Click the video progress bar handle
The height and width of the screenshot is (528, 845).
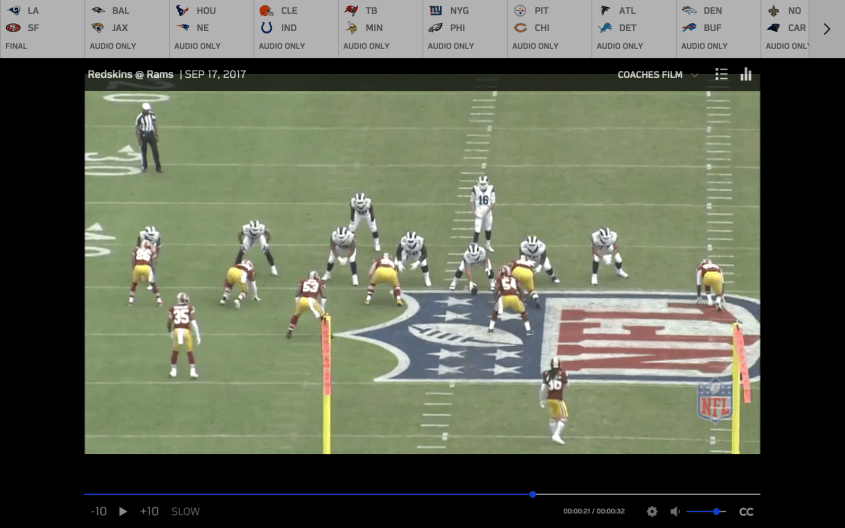(532, 494)
